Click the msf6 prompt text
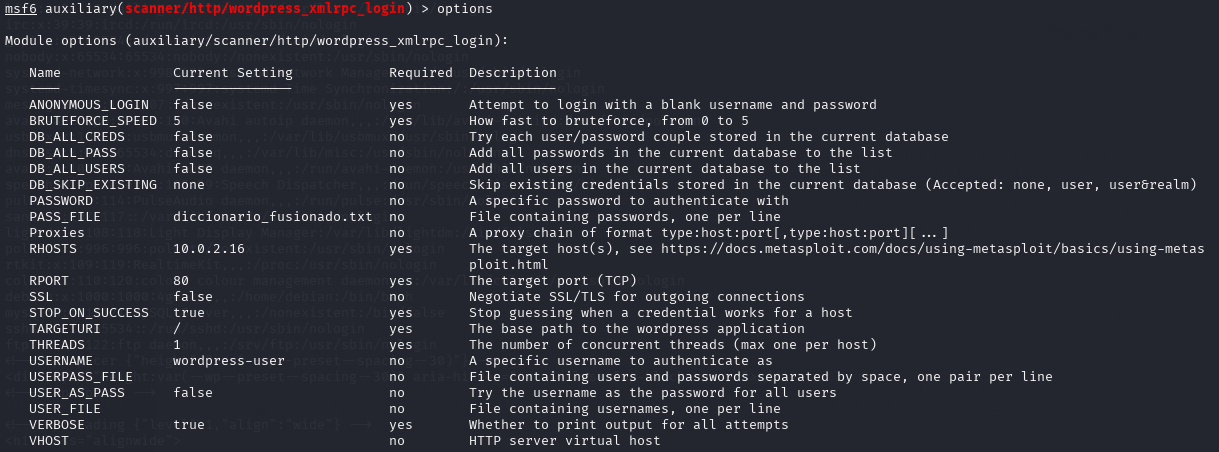Image resolution: width=1219 pixels, height=452 pixels. pos(21,9)
